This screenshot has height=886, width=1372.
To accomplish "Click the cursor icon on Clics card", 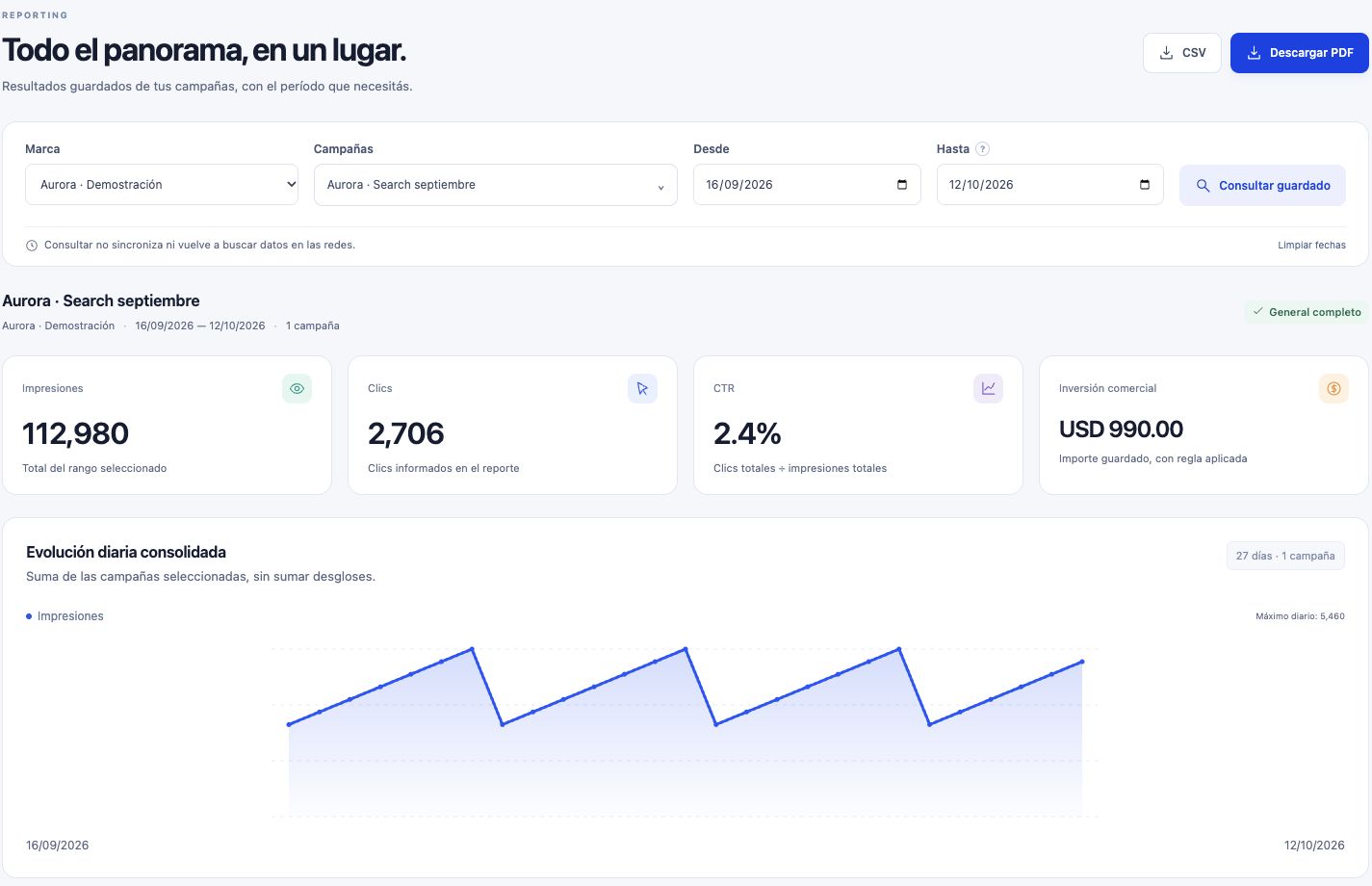I will [x=642, y=389].
